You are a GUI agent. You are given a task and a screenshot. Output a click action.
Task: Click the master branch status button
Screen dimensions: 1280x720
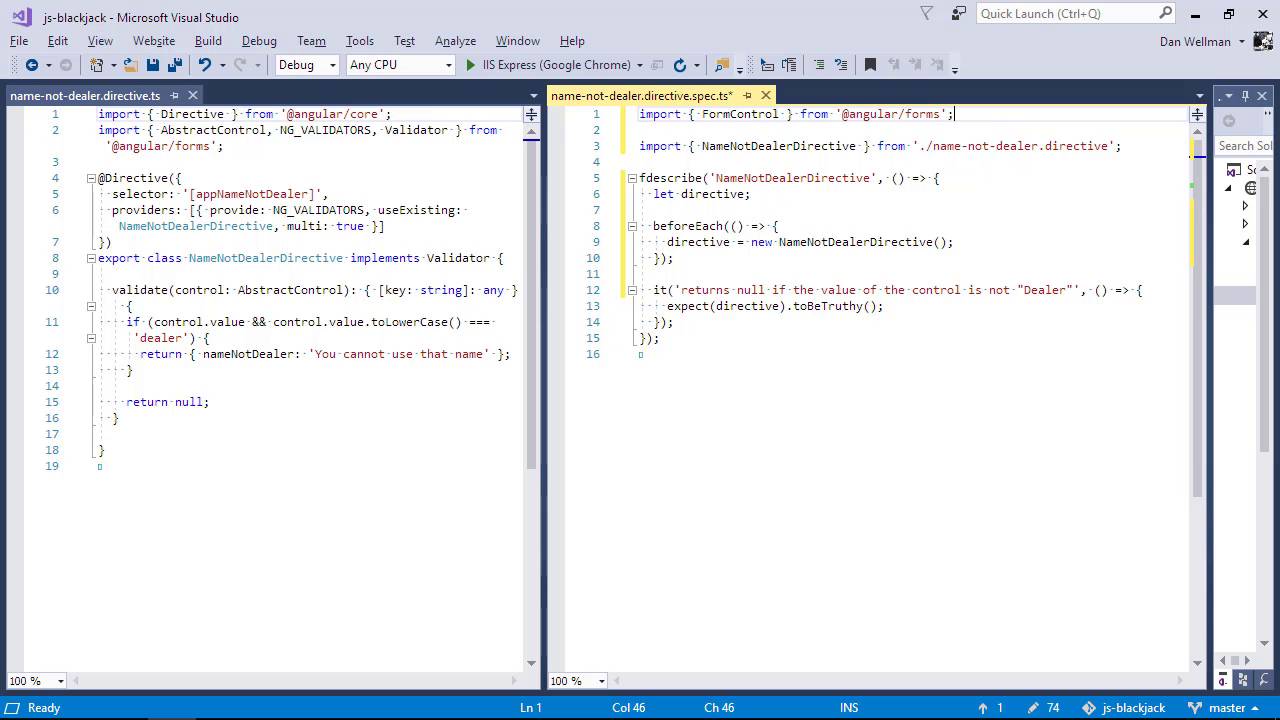(x=1223, y=708)
